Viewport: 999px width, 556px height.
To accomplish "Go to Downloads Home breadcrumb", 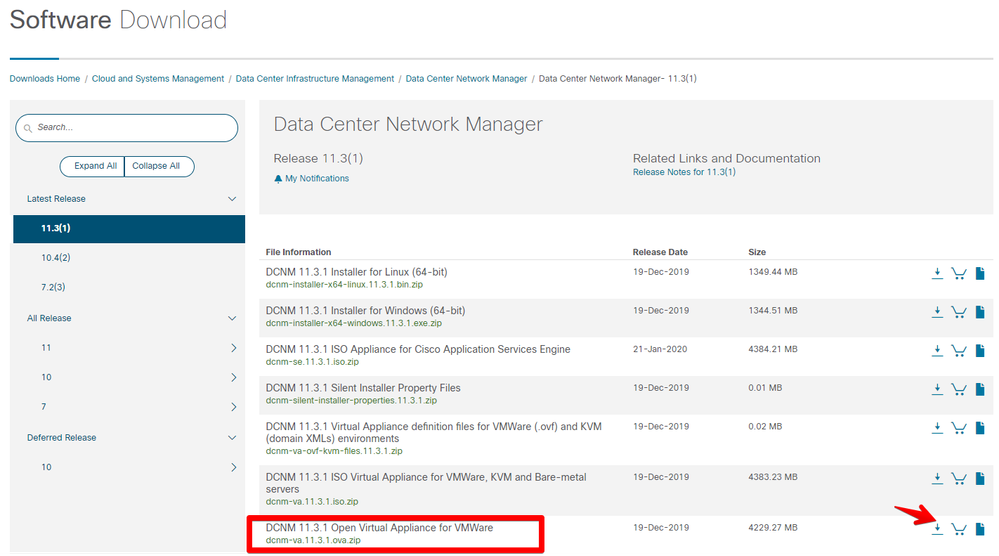I will click(x=45, y=78).
